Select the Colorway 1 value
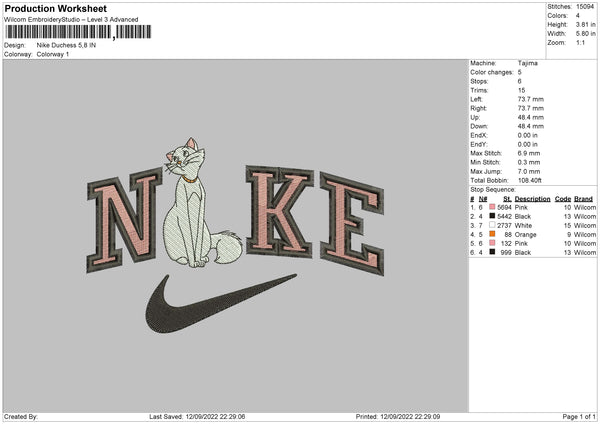The width and height of the screenshot is (600, 424). tap(53, 54)
